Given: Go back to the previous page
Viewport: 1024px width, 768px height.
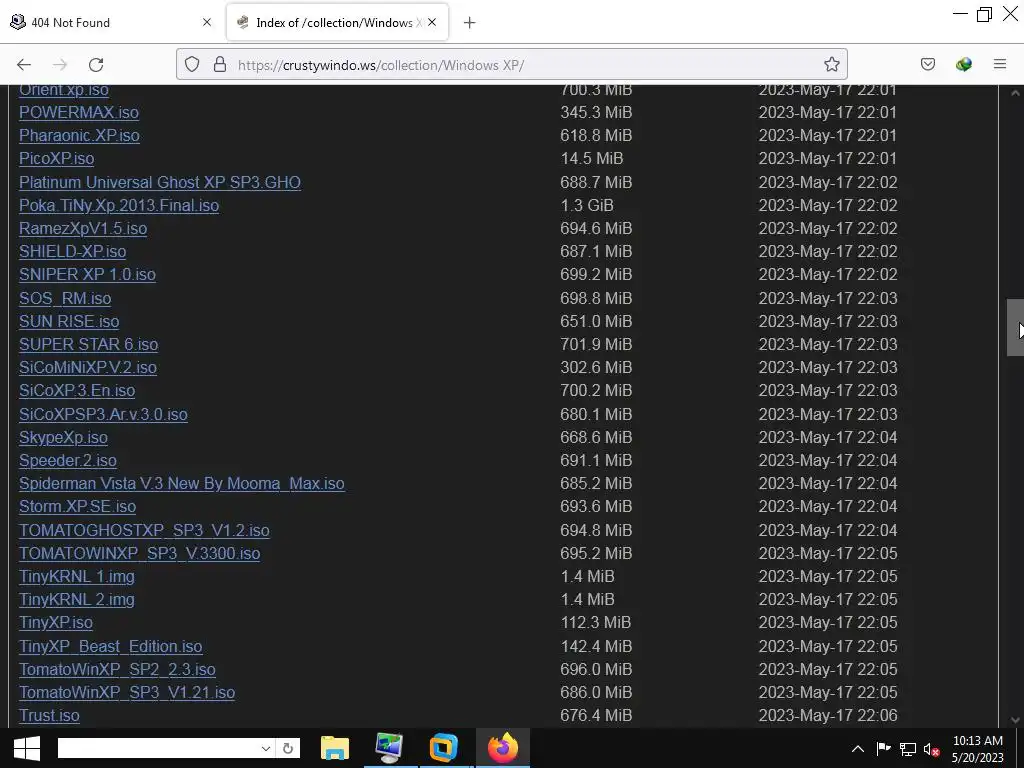Looking at the screenshot, I should pos(24,65).
